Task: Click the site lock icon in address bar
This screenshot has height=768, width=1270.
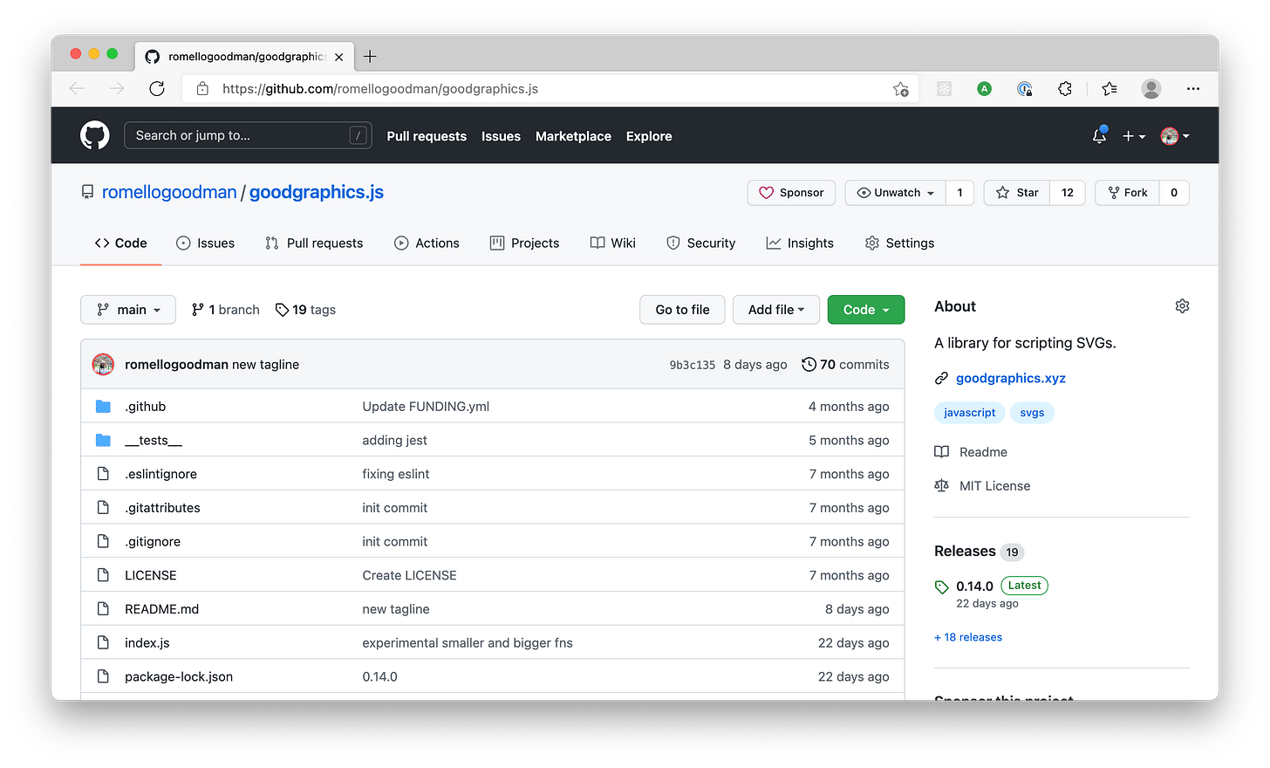Action: [x=203, y=89]
